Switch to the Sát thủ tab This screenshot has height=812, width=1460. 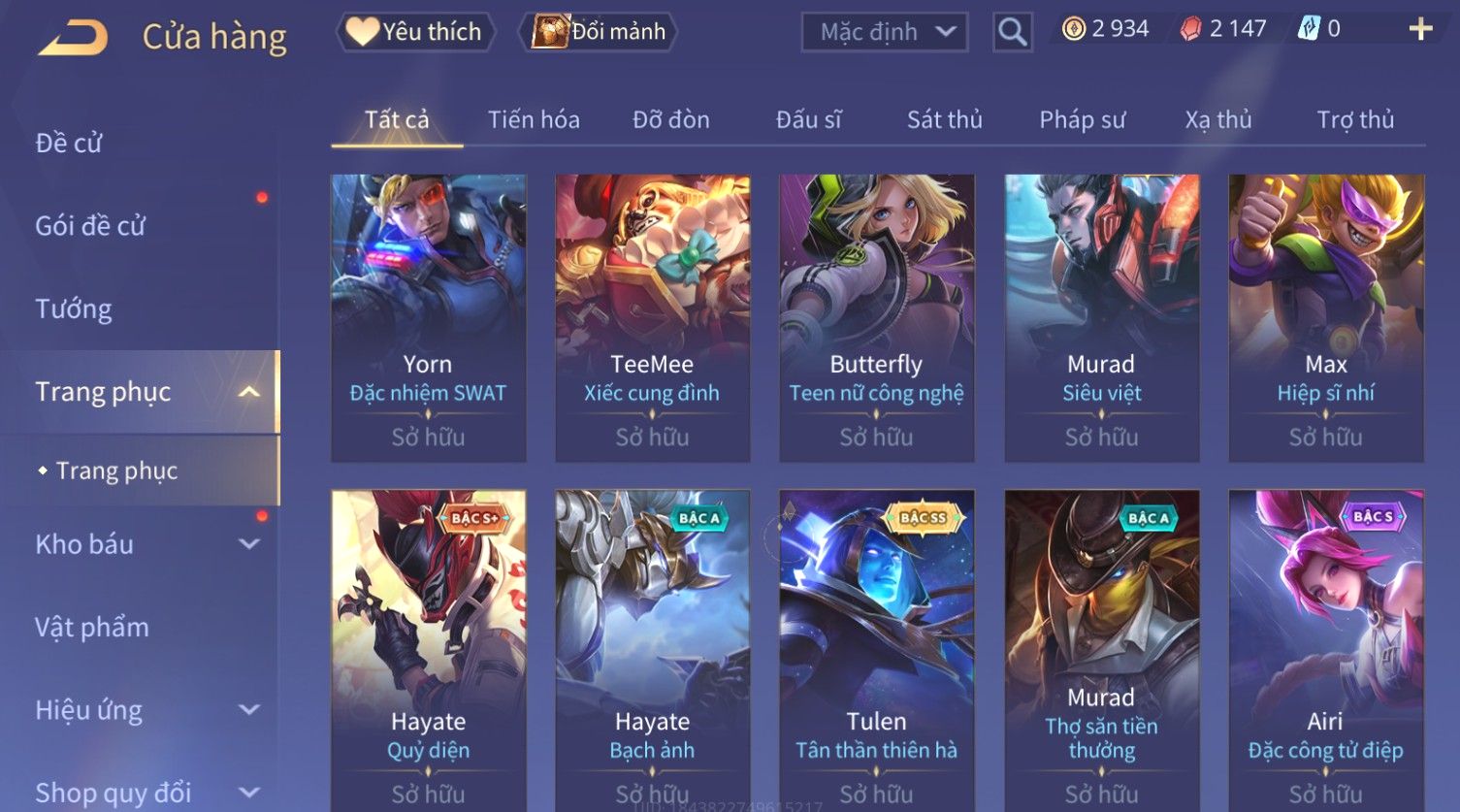(944, 119)
